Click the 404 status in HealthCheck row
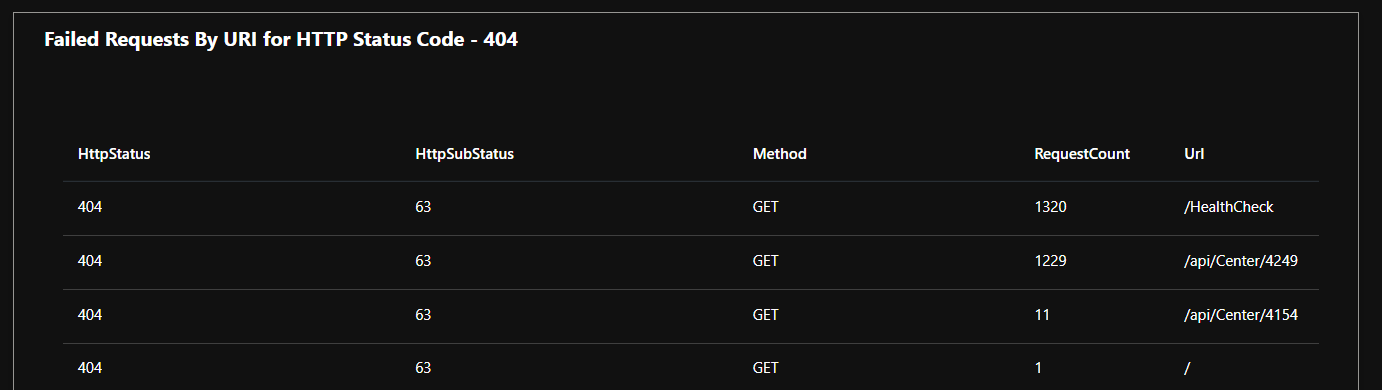Screen dimensions: 1382x390 pyautogui.click(x=90, y=207)
